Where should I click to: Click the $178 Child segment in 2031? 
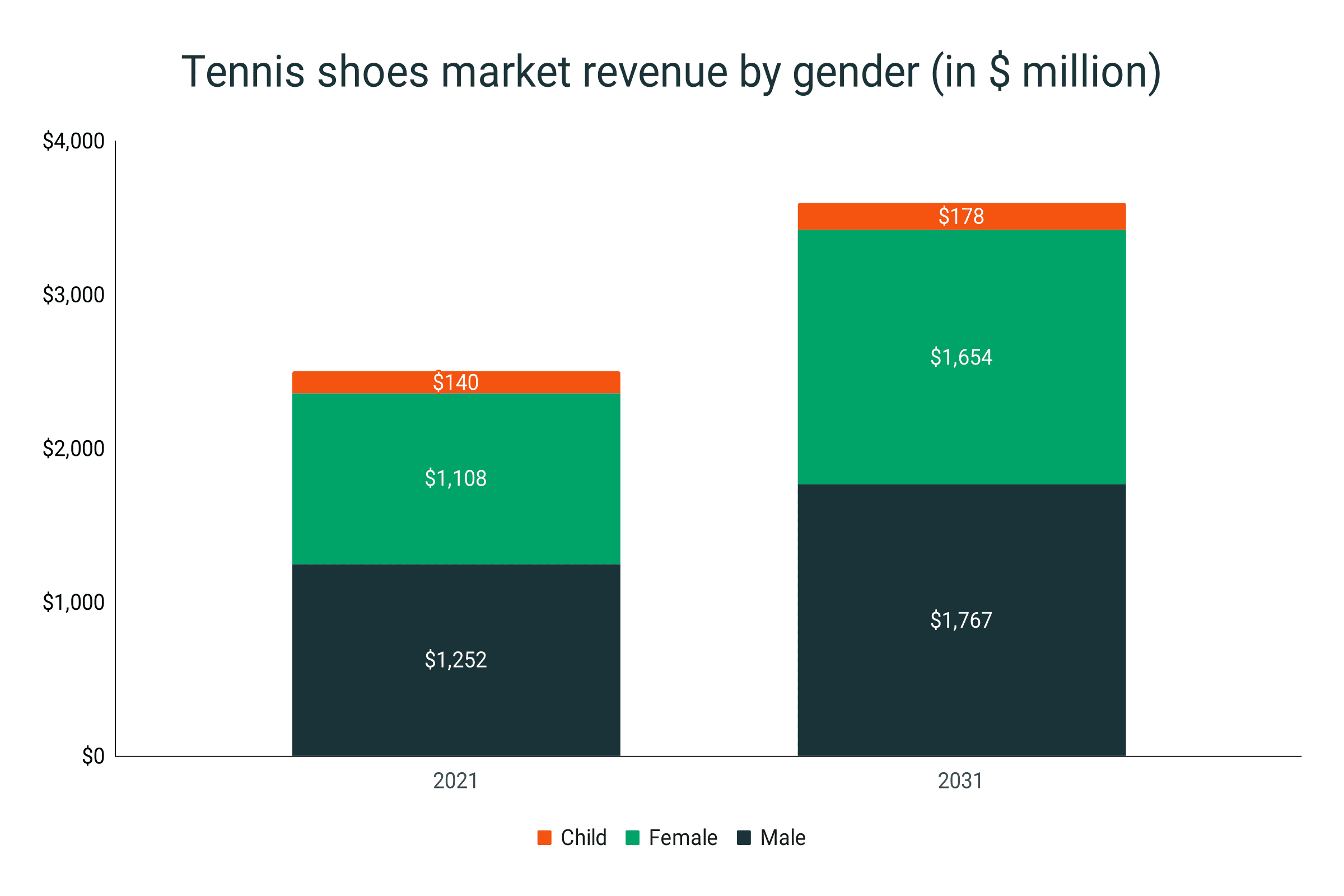pos(962,217)
